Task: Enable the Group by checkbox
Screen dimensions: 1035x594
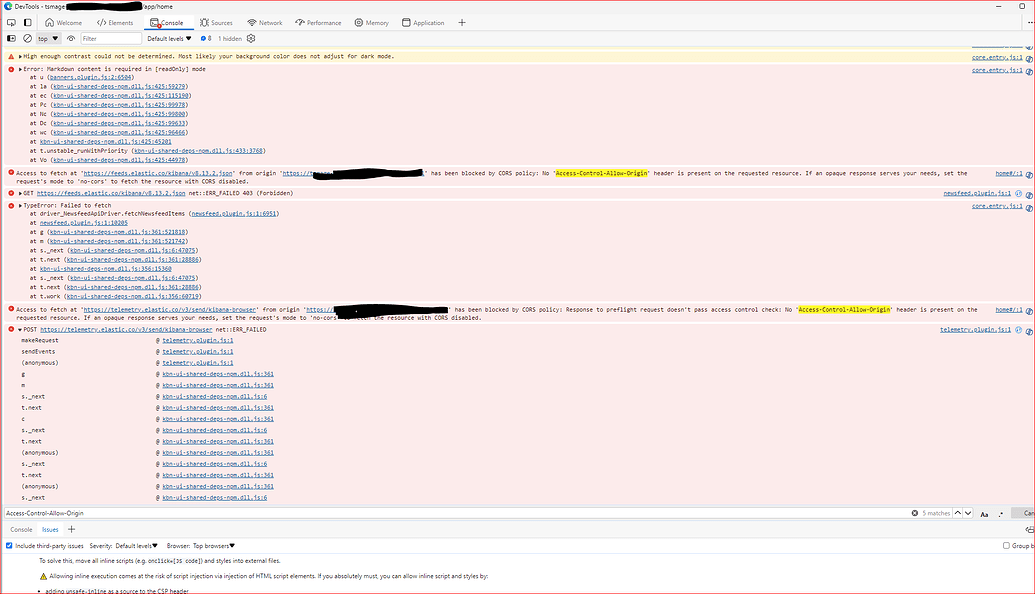Action: pos(1008,546)
